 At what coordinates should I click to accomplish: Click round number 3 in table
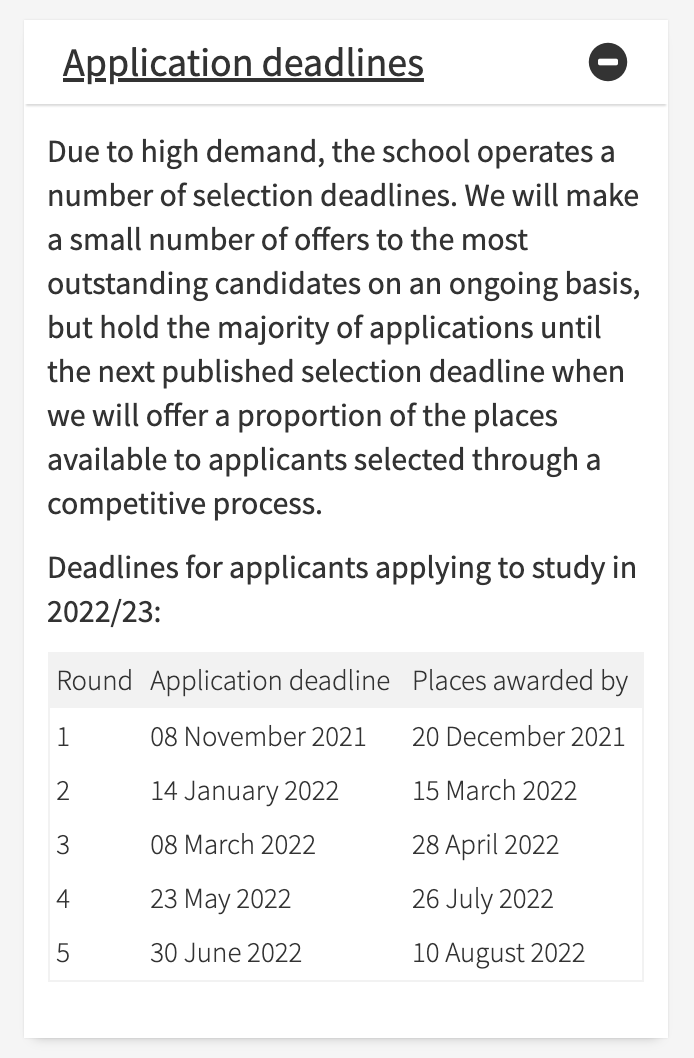coord(63,844)
